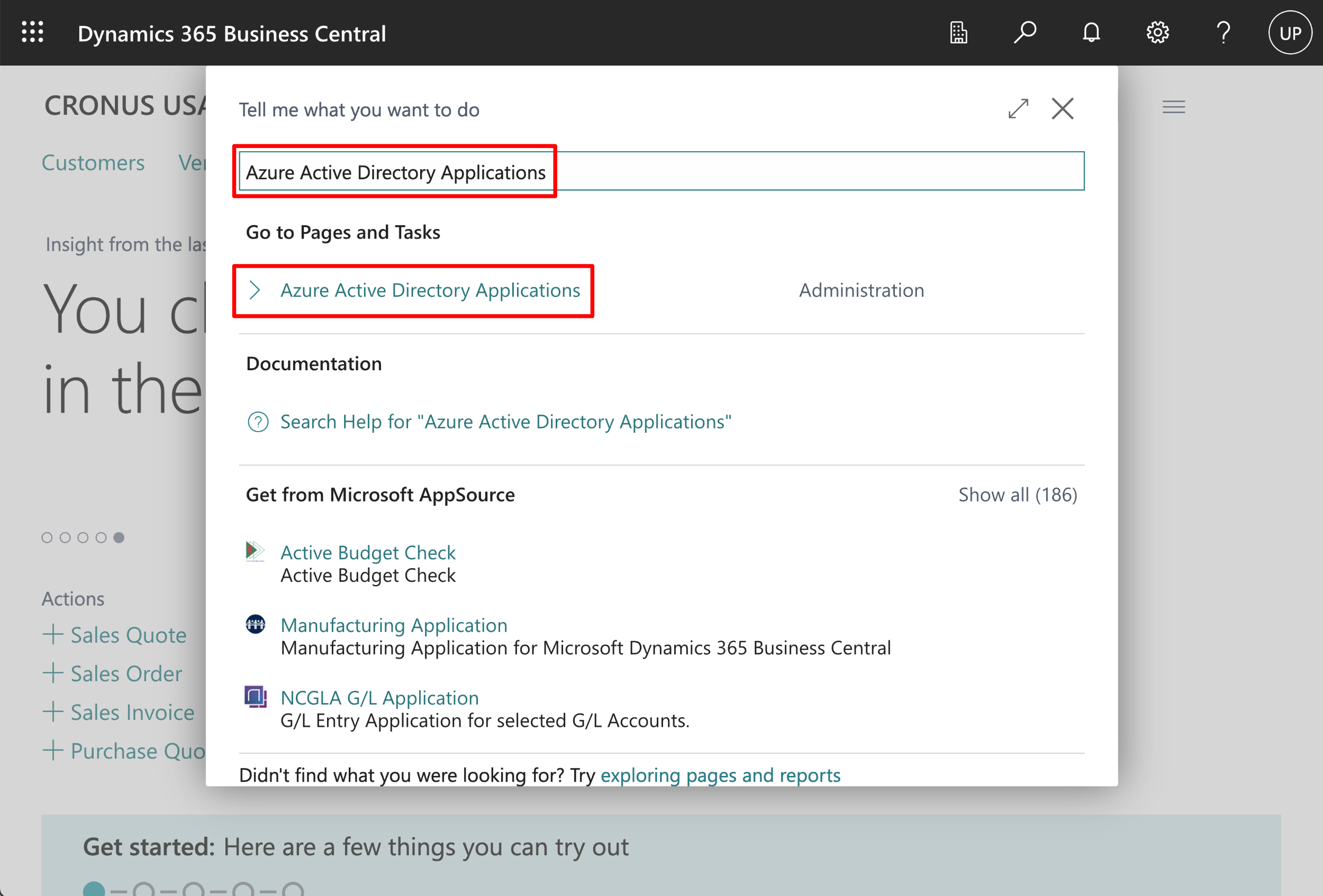Select the fifth filled headline carousel dot

(x=119, y=537)
